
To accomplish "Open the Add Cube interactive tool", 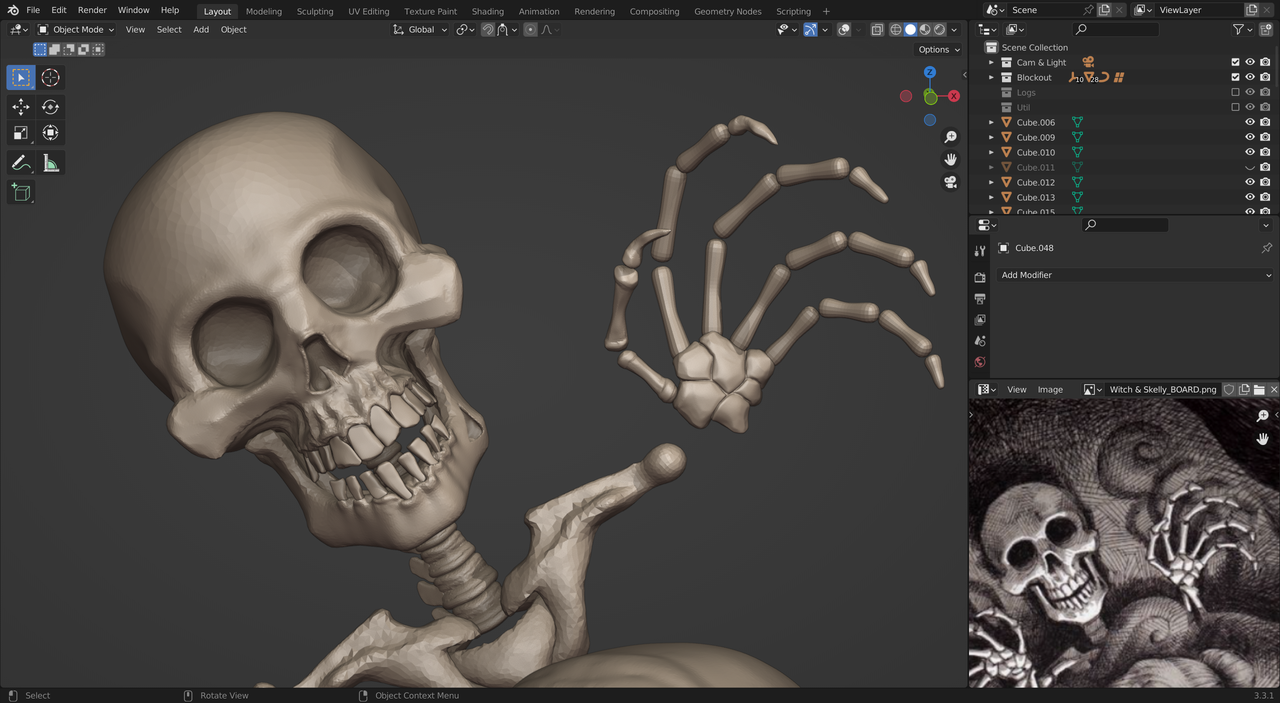I will point(21,193).
